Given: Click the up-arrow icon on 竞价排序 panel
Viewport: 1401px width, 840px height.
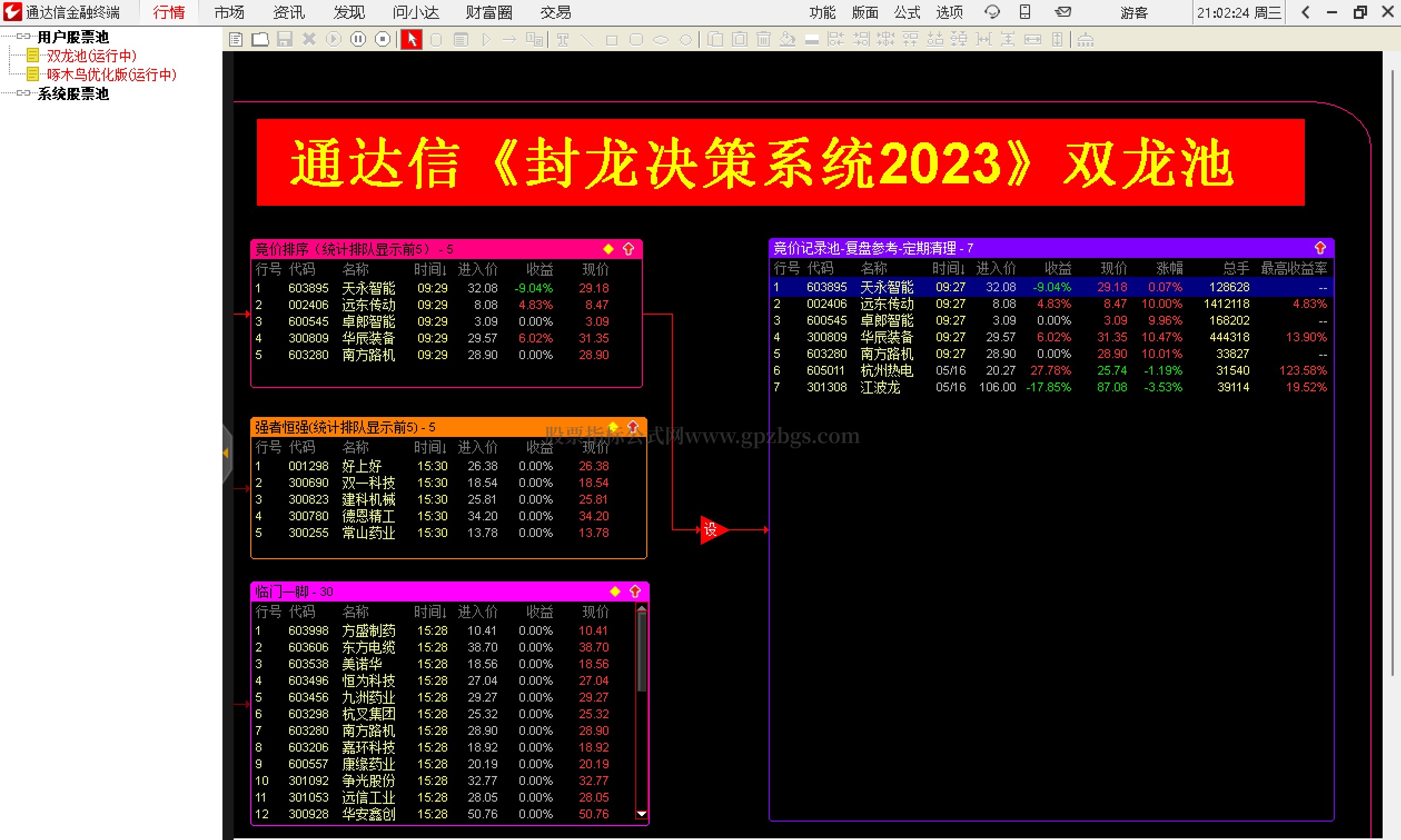Looking at the screenshot, I should click(x=628, y=249).
